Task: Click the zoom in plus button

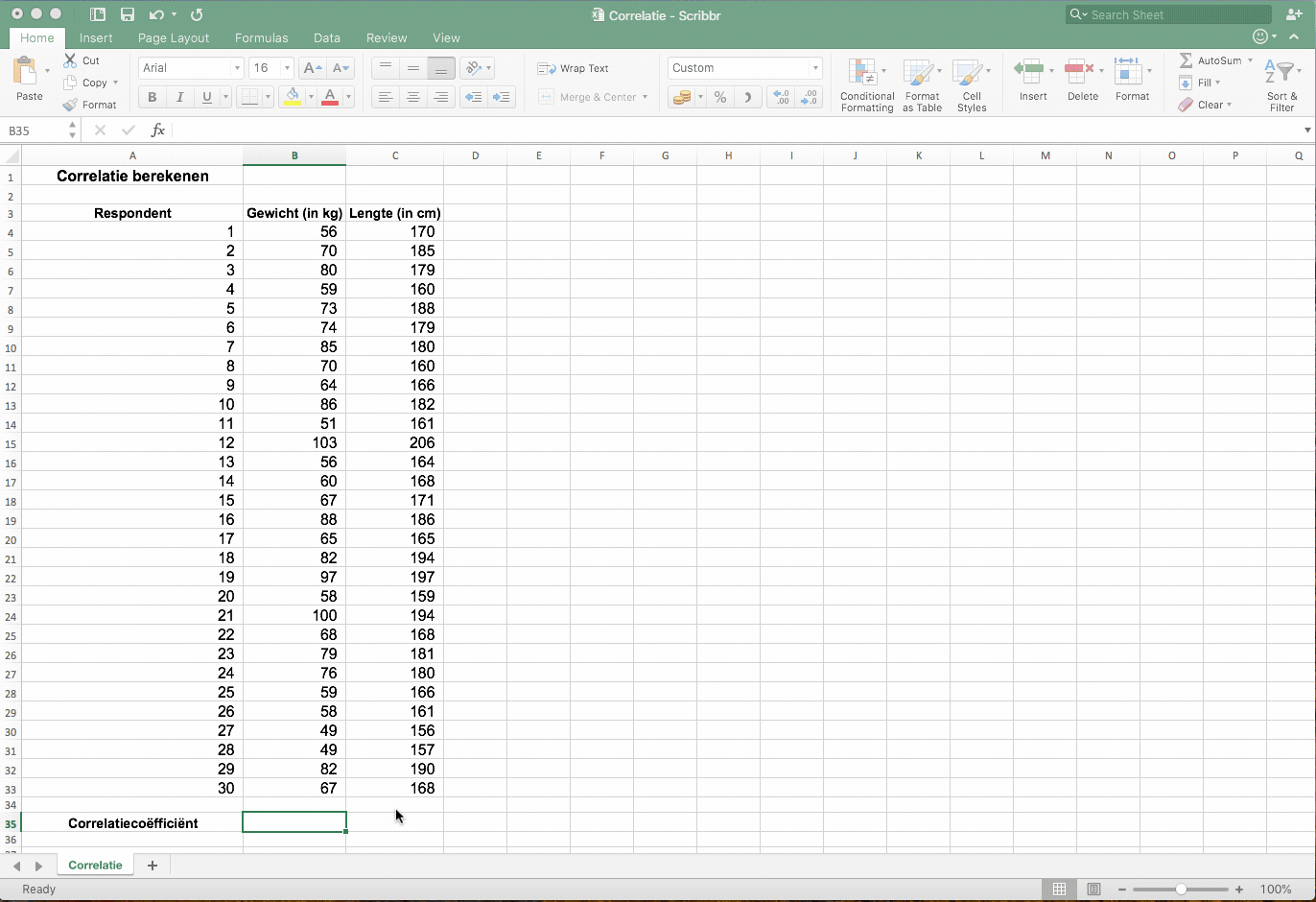Action: click(x=1239, y=890)
